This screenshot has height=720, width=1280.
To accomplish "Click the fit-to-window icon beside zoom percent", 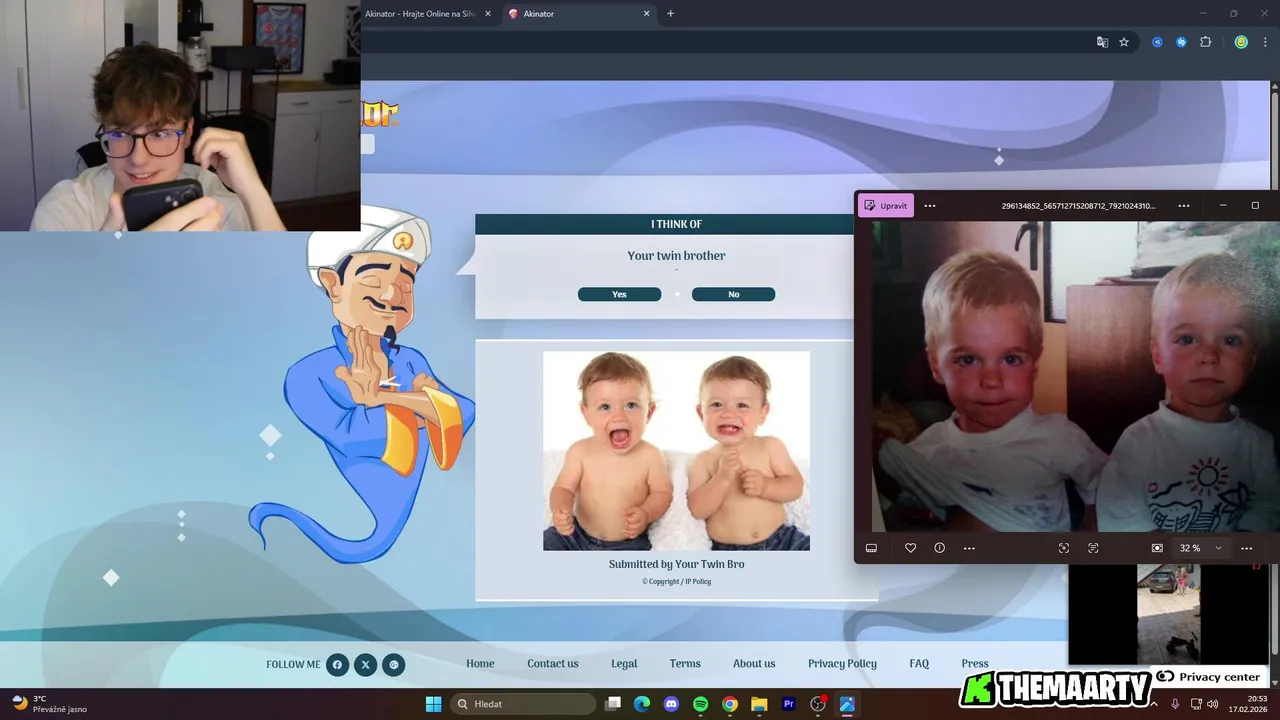I will [1157, 548].
